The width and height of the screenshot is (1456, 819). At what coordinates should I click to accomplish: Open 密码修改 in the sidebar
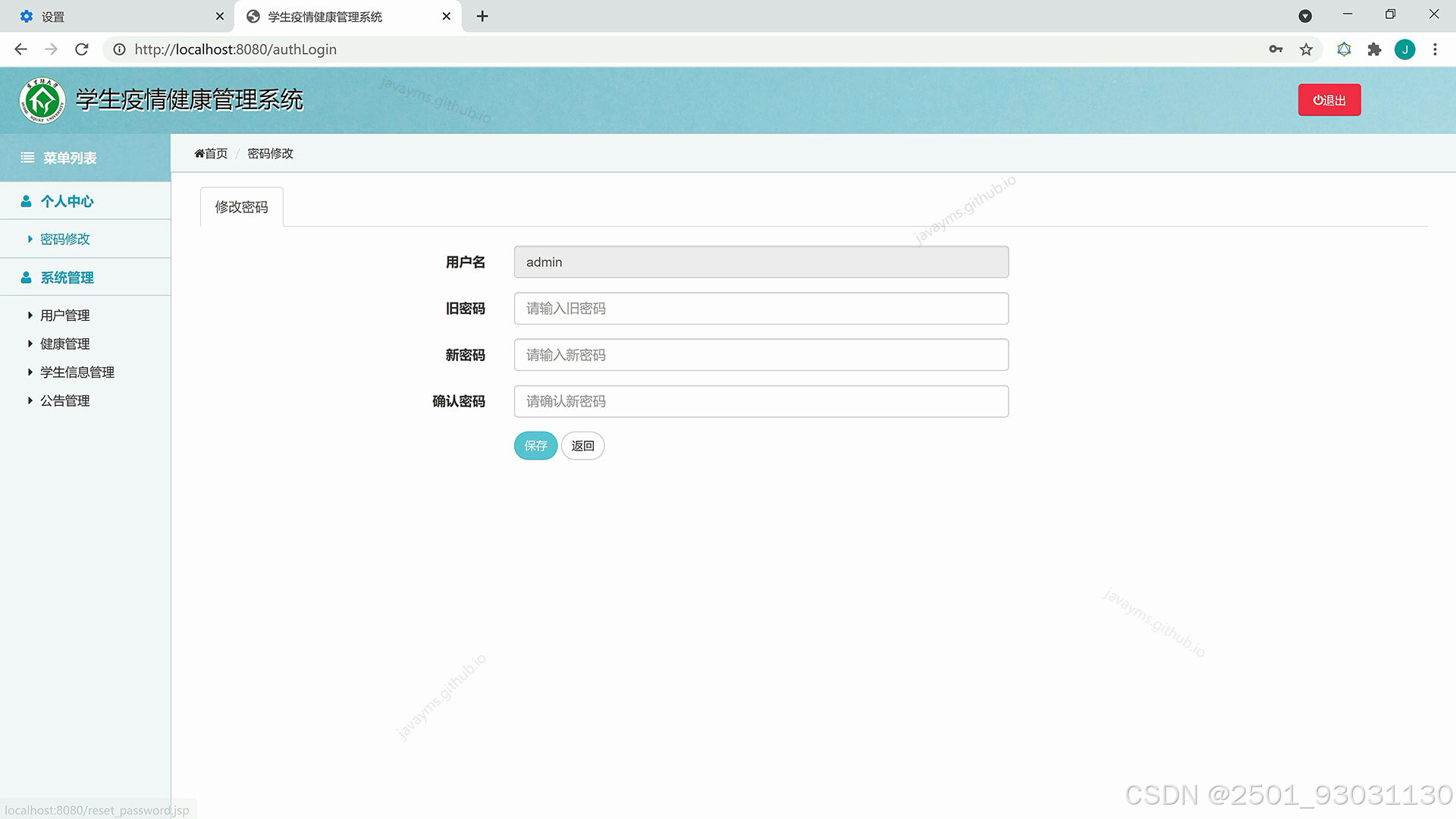[65, 239]
